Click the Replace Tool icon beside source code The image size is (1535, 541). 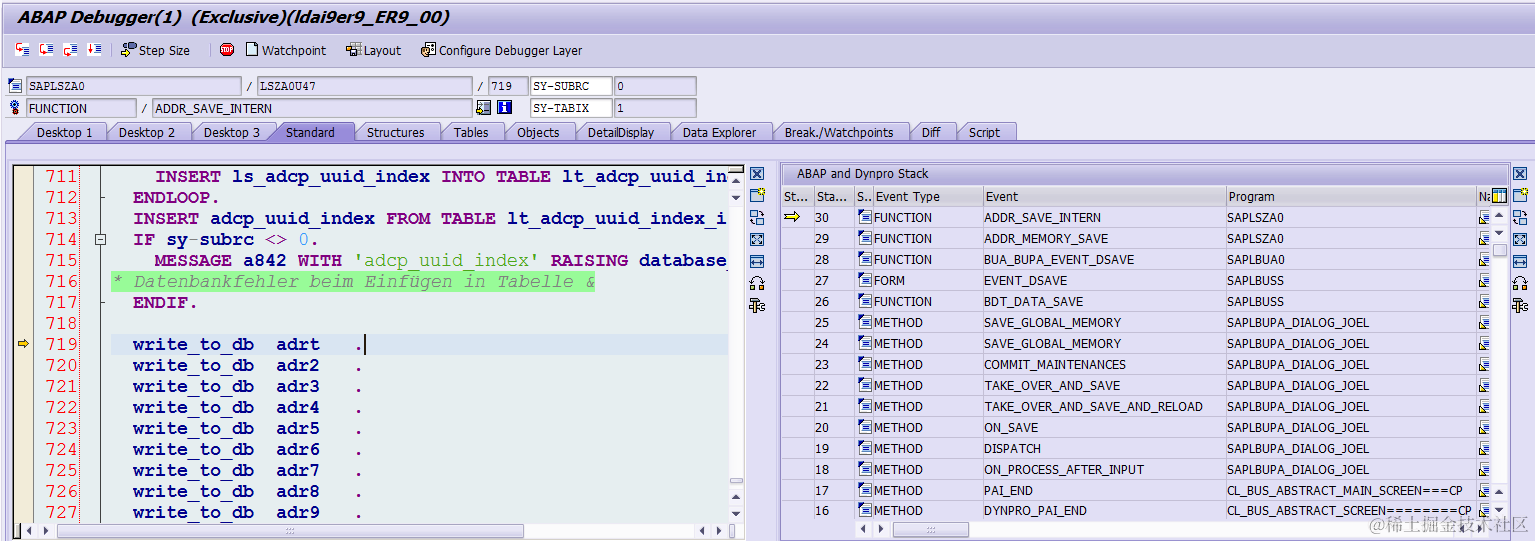click(x=757, y=217)
